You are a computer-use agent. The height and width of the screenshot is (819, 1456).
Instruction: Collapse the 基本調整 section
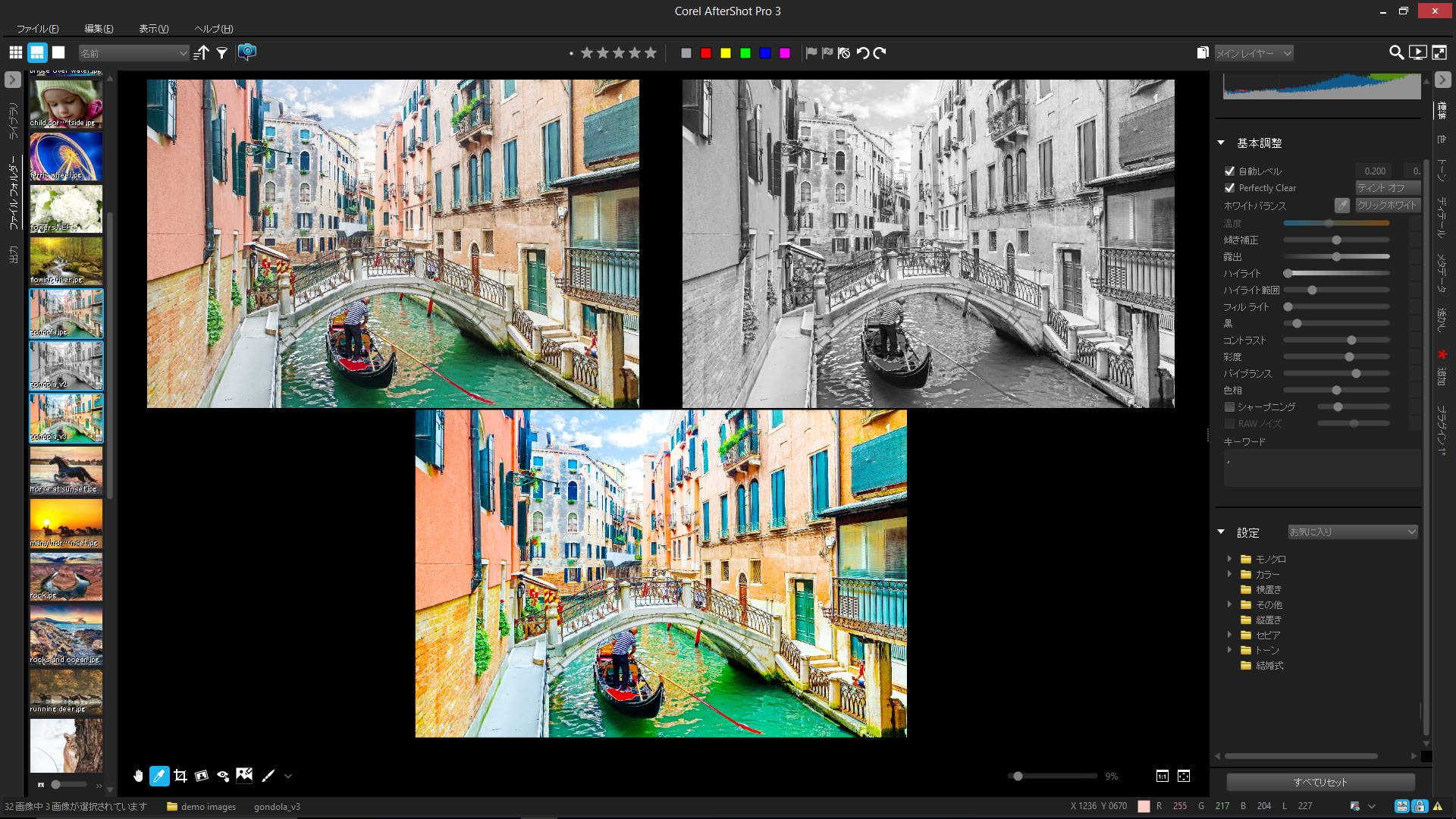(1221, 143)
